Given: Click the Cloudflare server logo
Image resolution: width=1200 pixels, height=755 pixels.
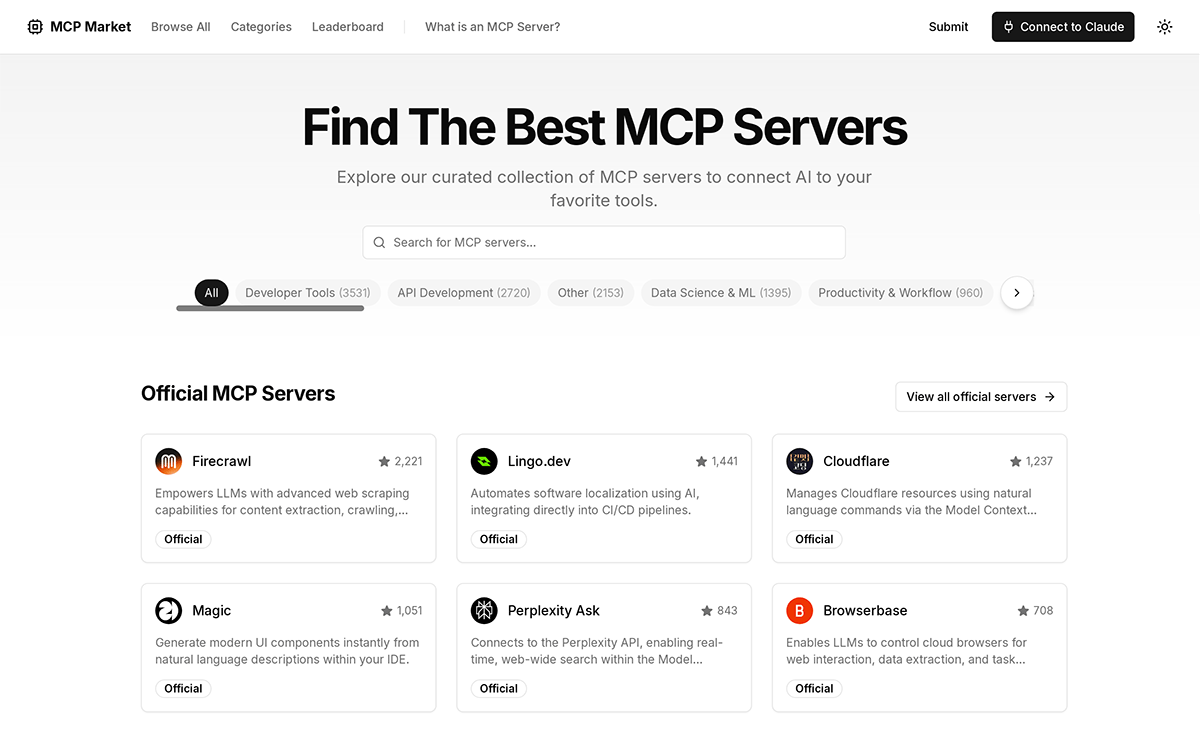Looking at the screenshot, I should (799, 461).
